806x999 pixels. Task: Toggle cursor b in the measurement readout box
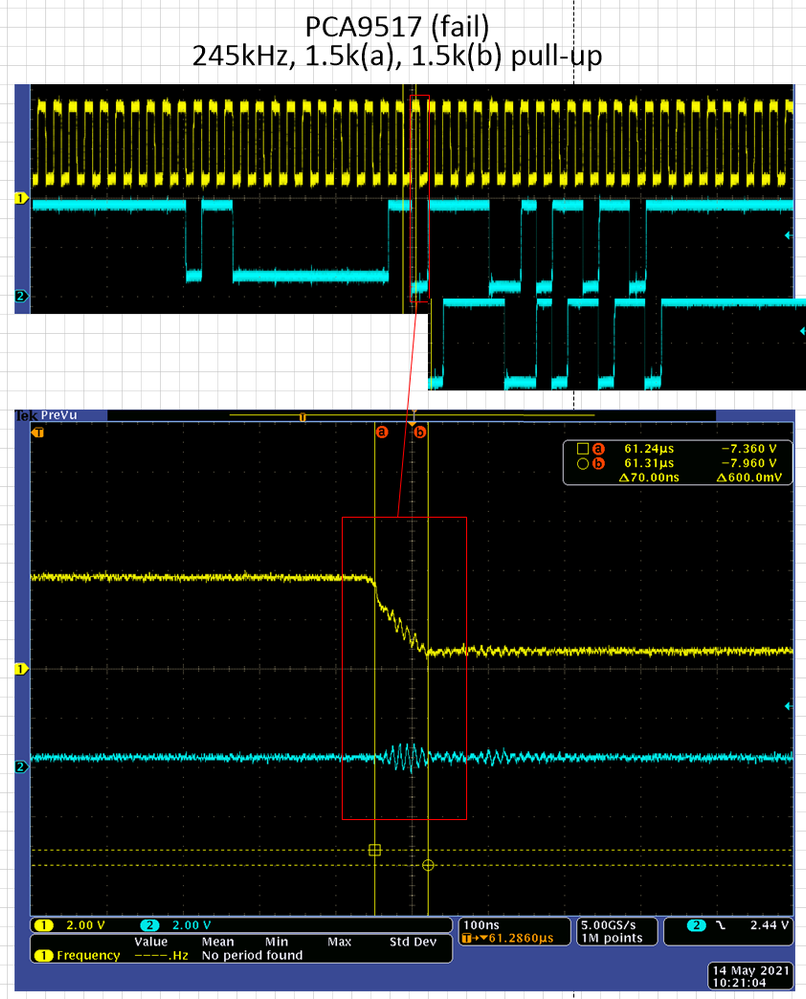pos(599,464)
